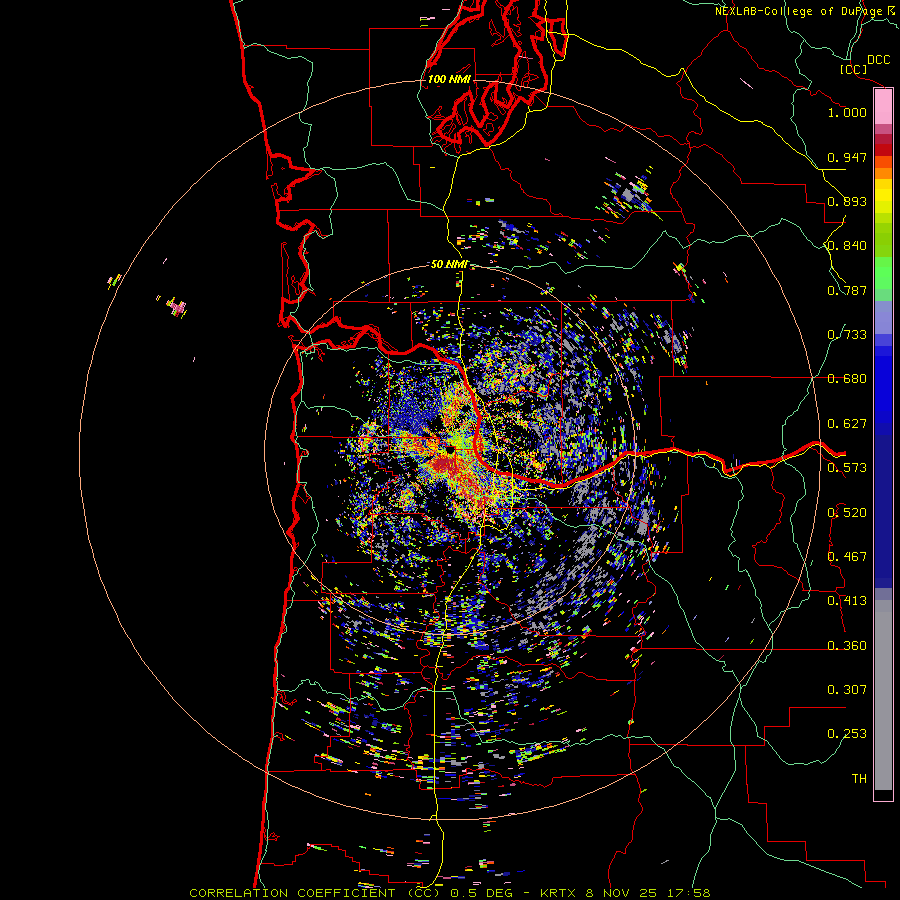The image size is (900, 900).
Task: Select the 0.680 scale value
Action: point(847,379)
